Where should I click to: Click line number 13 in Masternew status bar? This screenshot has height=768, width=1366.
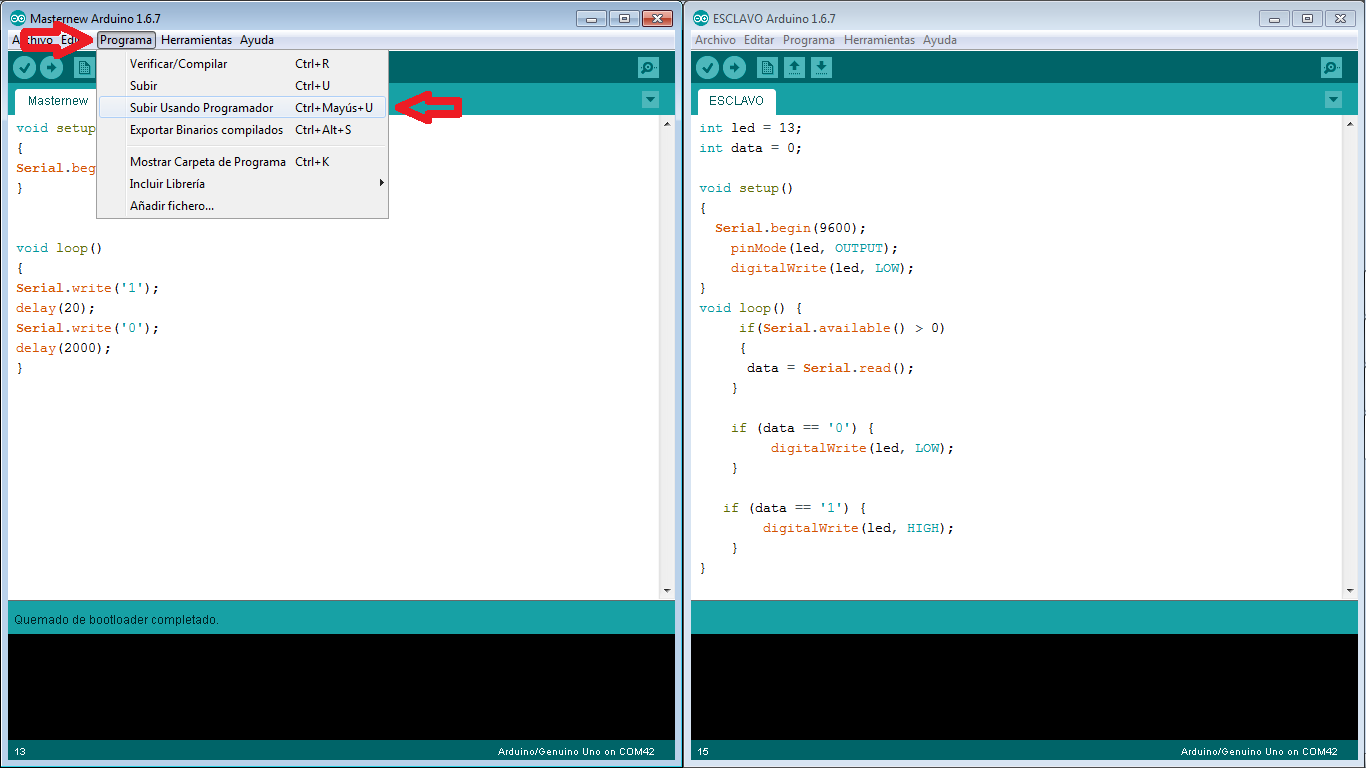(x=20, y=752)
